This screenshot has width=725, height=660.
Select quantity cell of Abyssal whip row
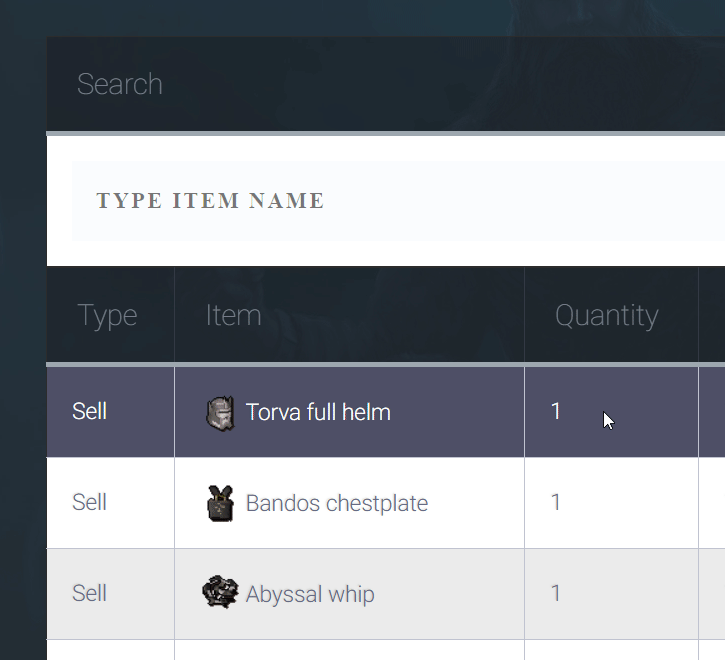click(x=611, y=594)
